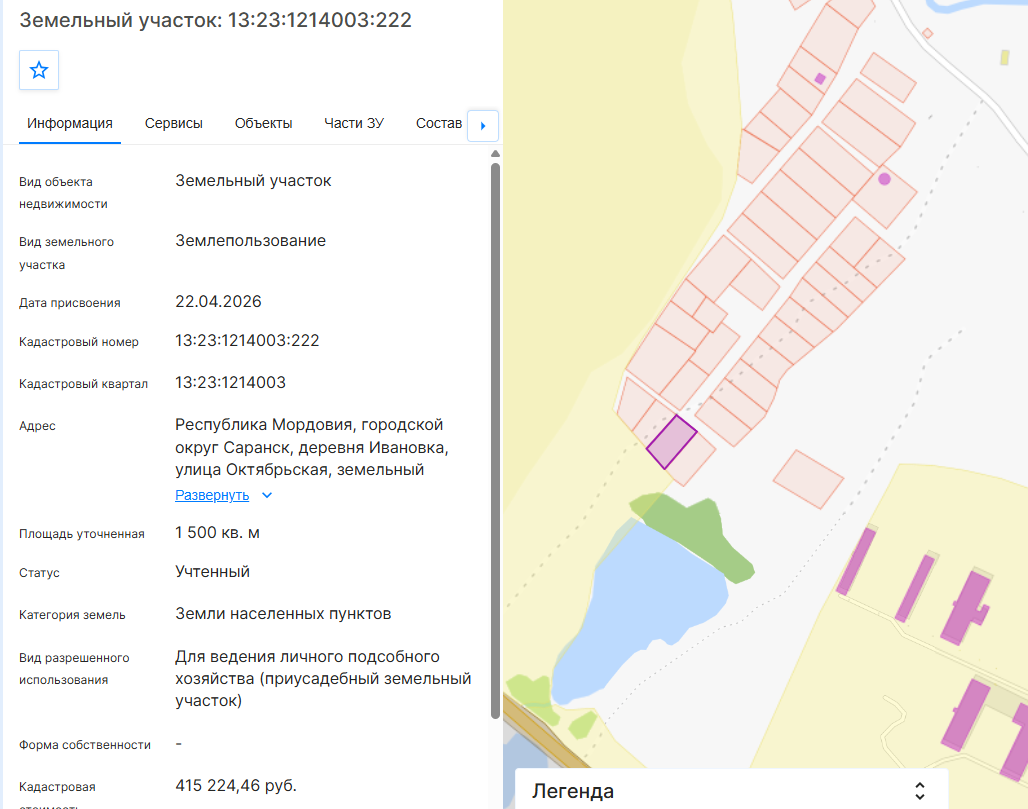Image resolution: width=1028 pixels, height=809 pixels.
Task: Open the Легенда panel header
Action: (731, 791)
